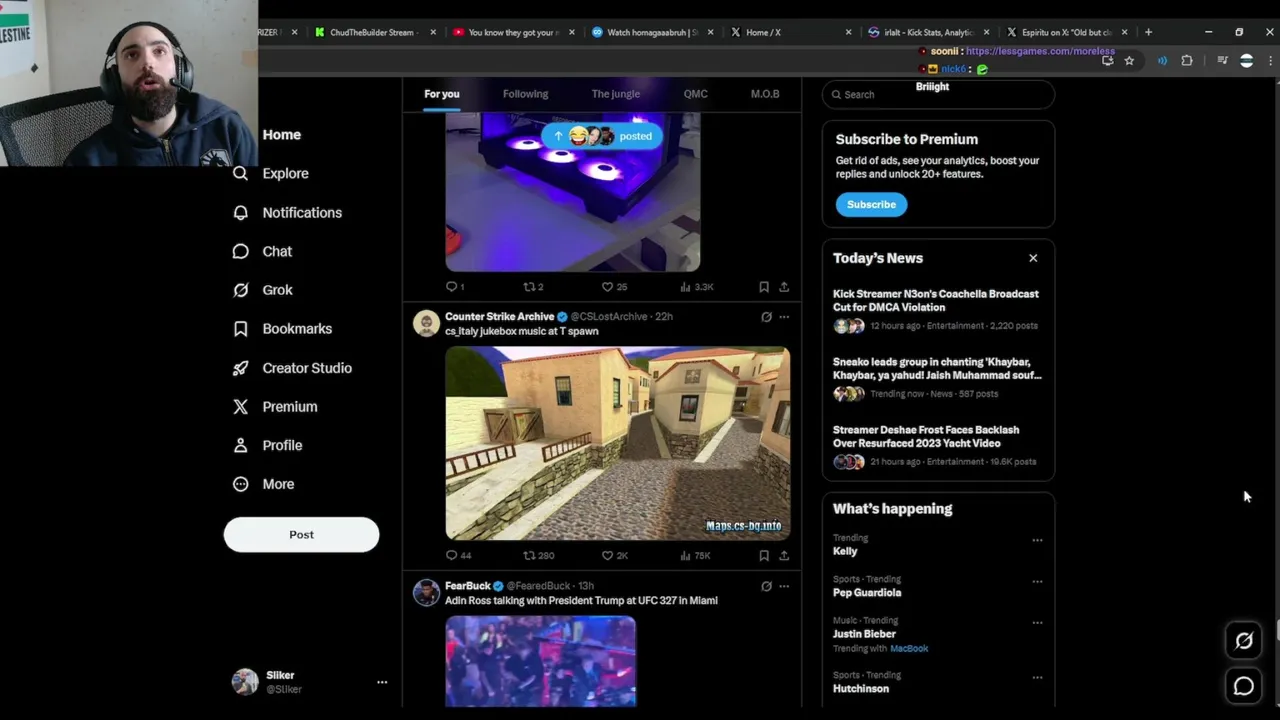This screenshot has width=1280, height=720.
Task: Open Creator Studio rocket icon
Action: coord(240,368)
